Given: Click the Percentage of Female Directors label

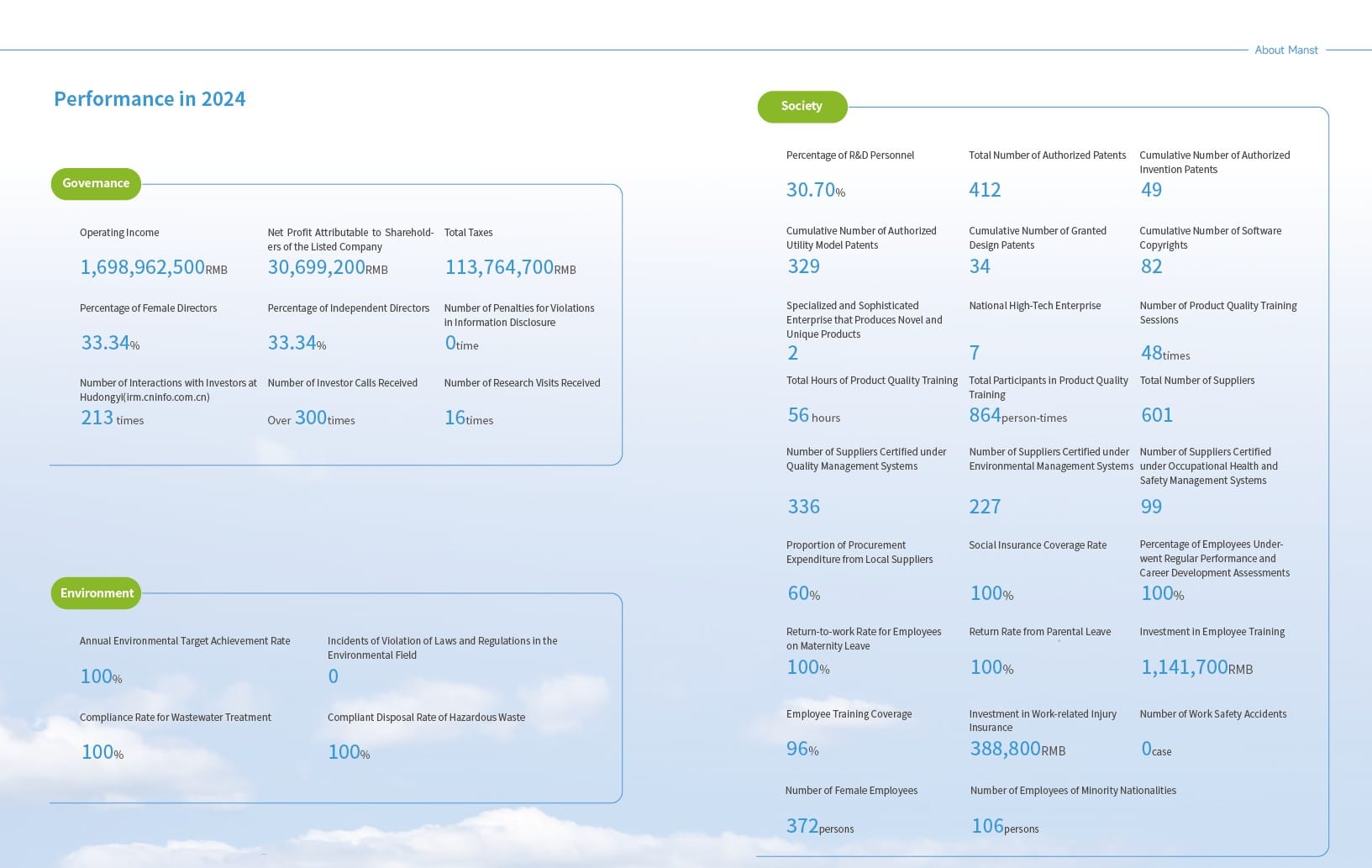Looking at the screenshot, I should (148, 308).
